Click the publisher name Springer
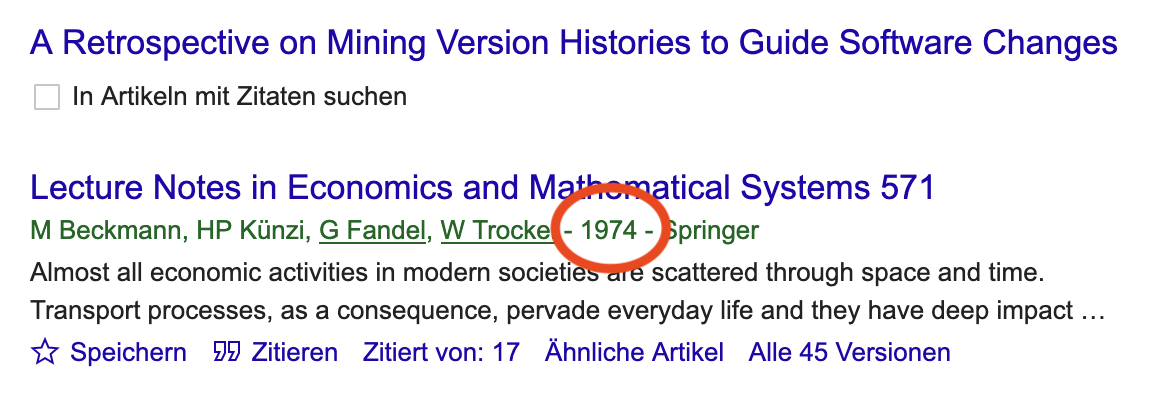The image size is (1164, 418). [x=713, y=231]
